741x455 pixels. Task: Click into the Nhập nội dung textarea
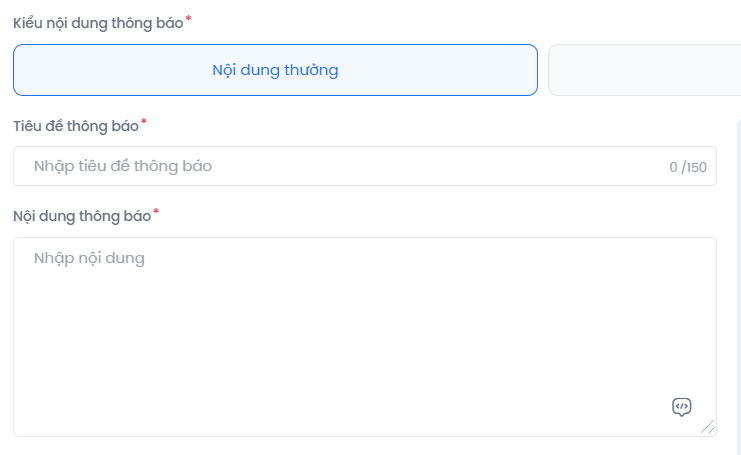[x=365, y=337]
